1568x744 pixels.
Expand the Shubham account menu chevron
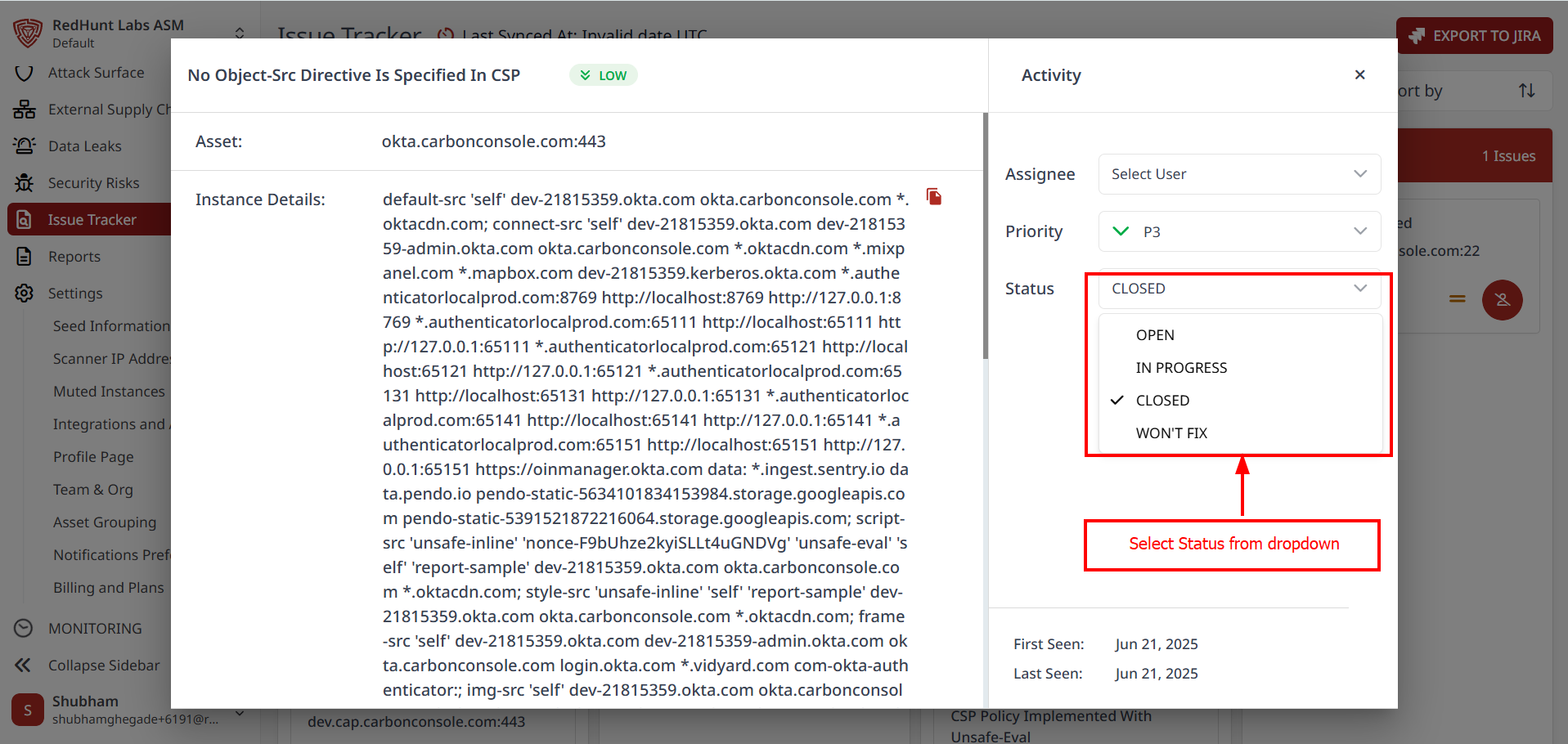click(x=240, y=713)
